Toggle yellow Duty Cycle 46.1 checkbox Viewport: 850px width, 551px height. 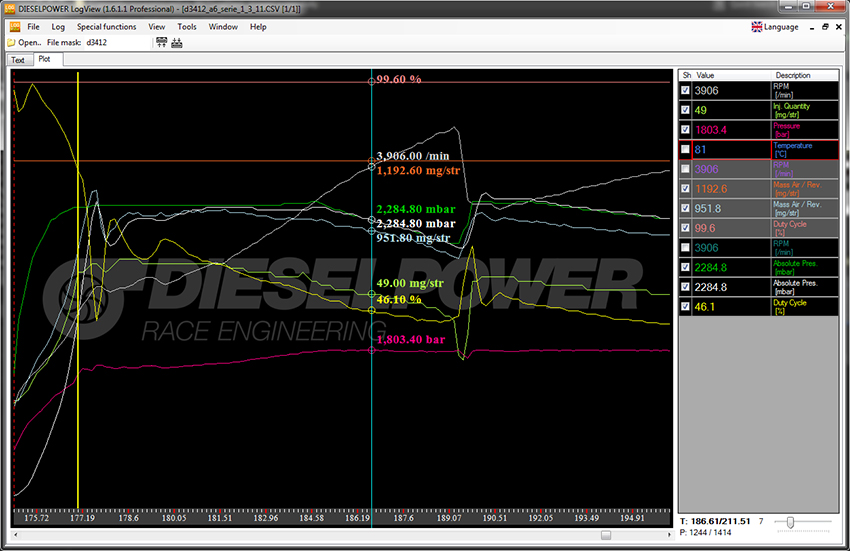[x=685, y=306]
